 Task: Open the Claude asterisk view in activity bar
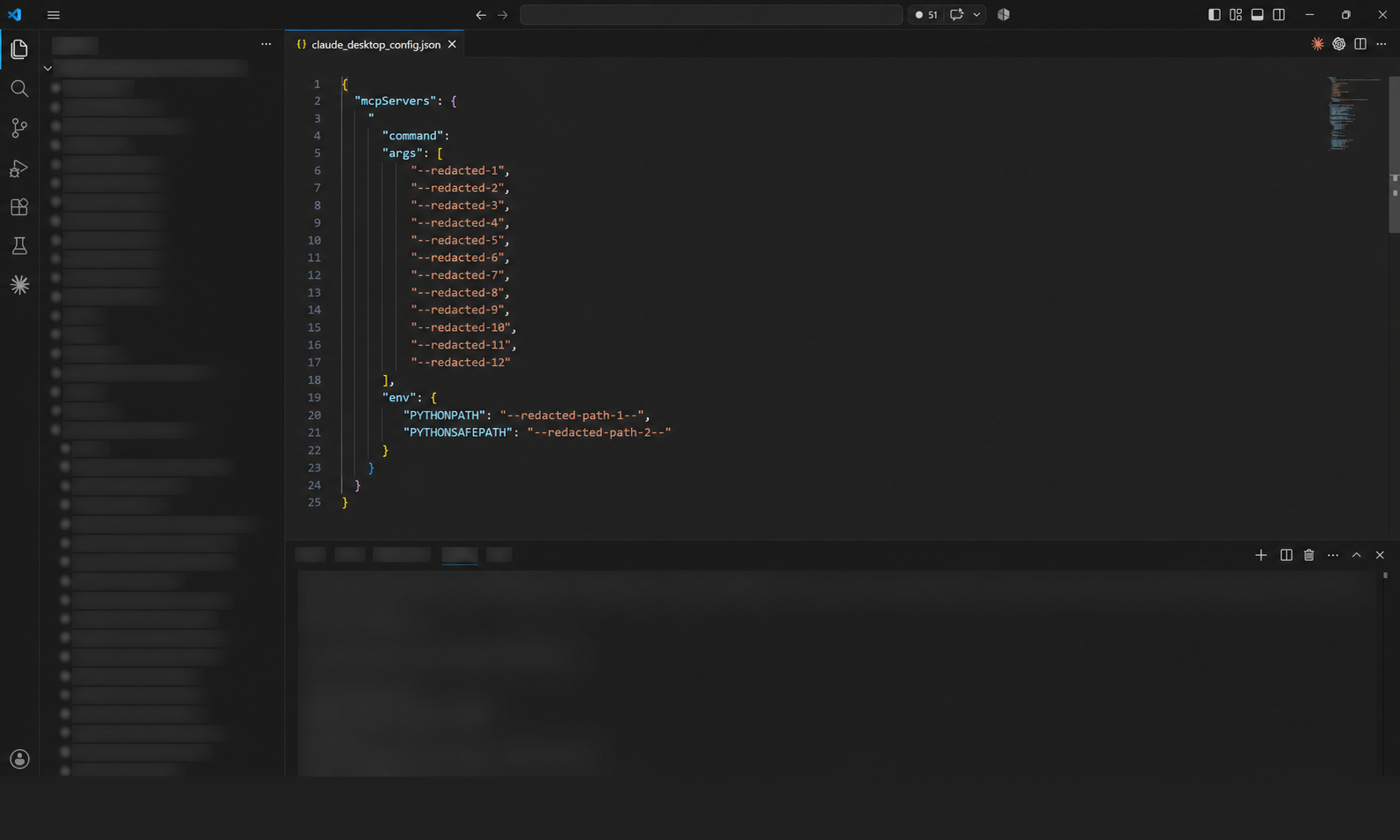click(19, 285)
